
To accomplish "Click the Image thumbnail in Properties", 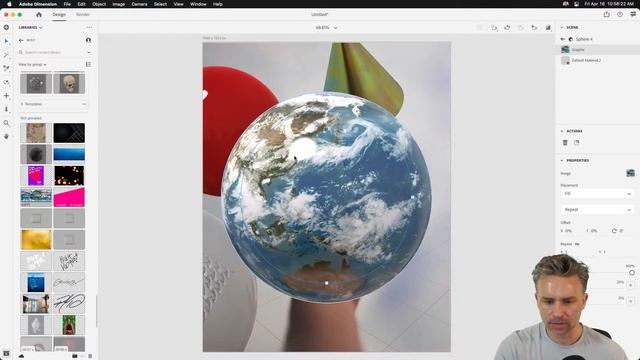I will 630,173.
